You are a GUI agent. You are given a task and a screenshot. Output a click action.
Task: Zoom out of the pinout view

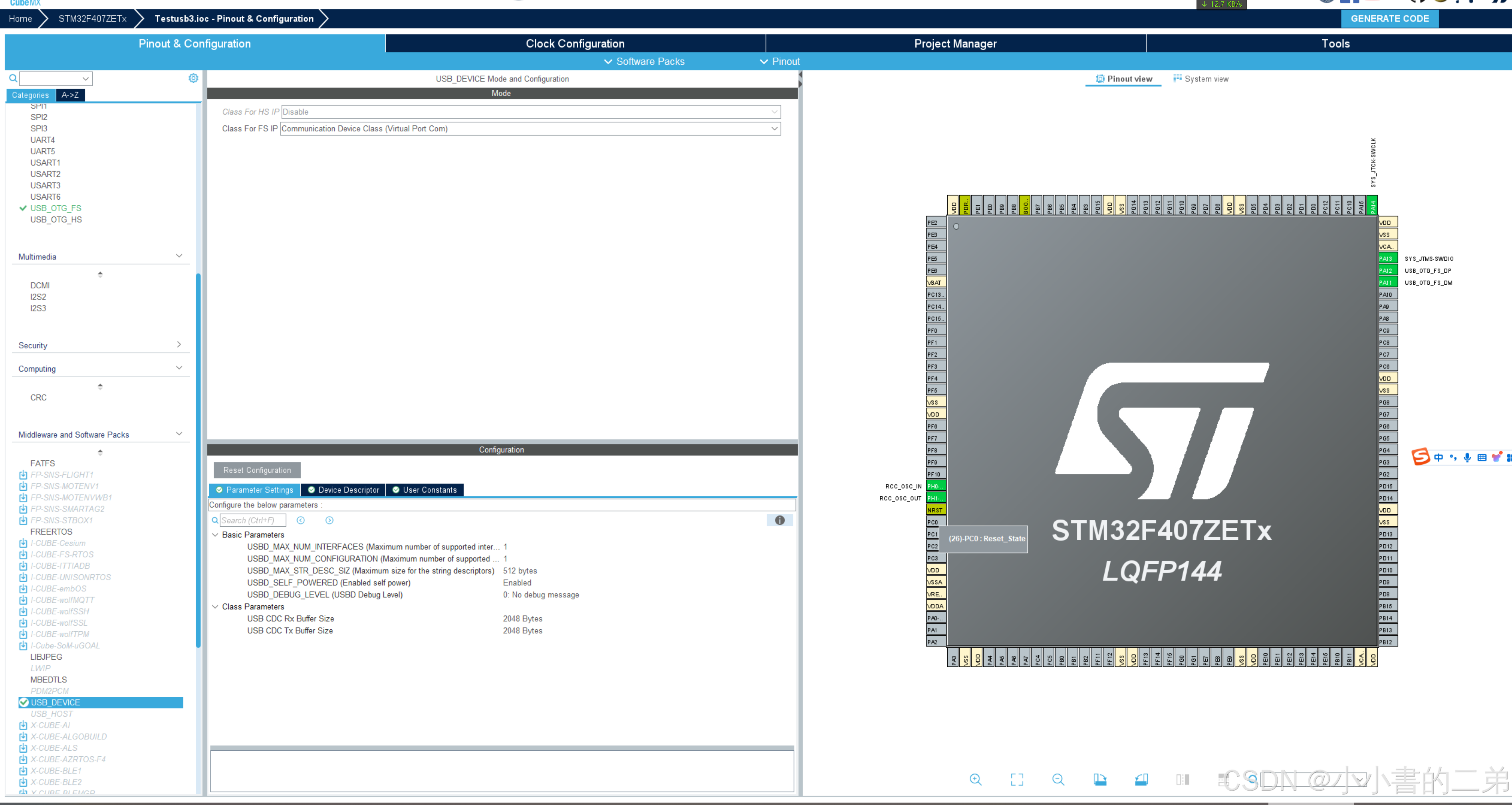(x=1058, y=779)
